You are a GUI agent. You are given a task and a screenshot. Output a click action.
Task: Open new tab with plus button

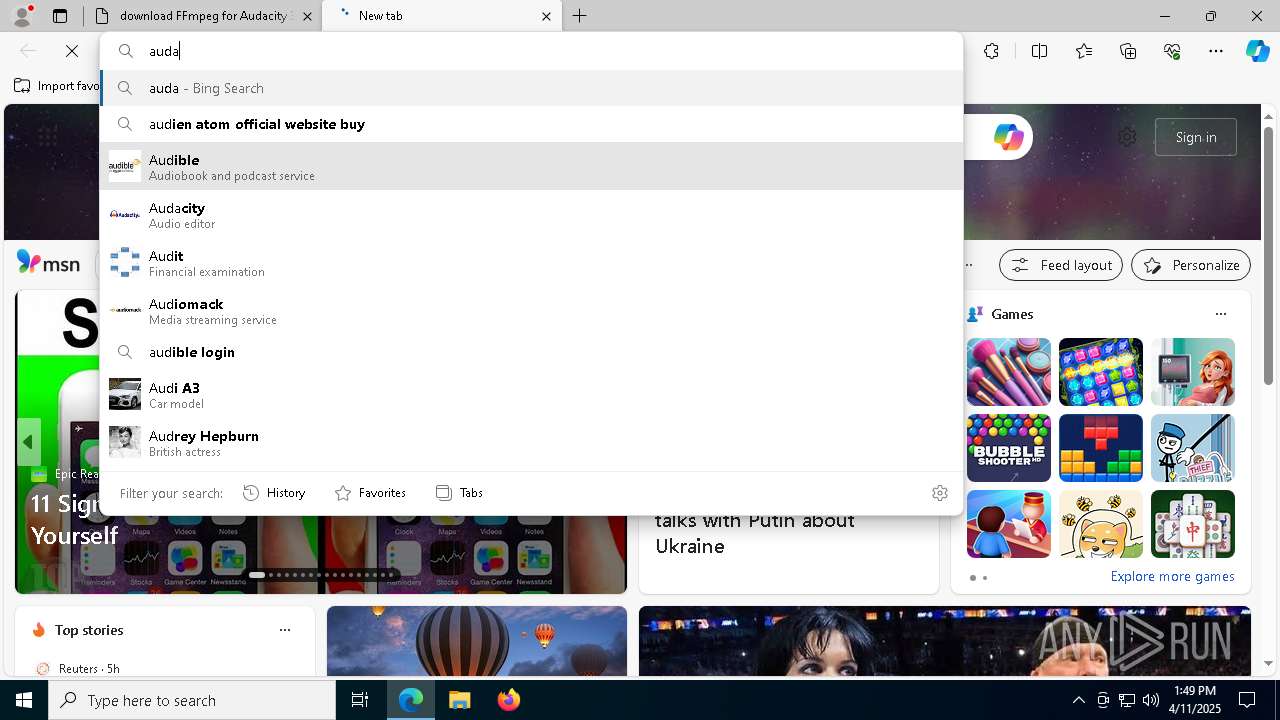click(580, 16)
